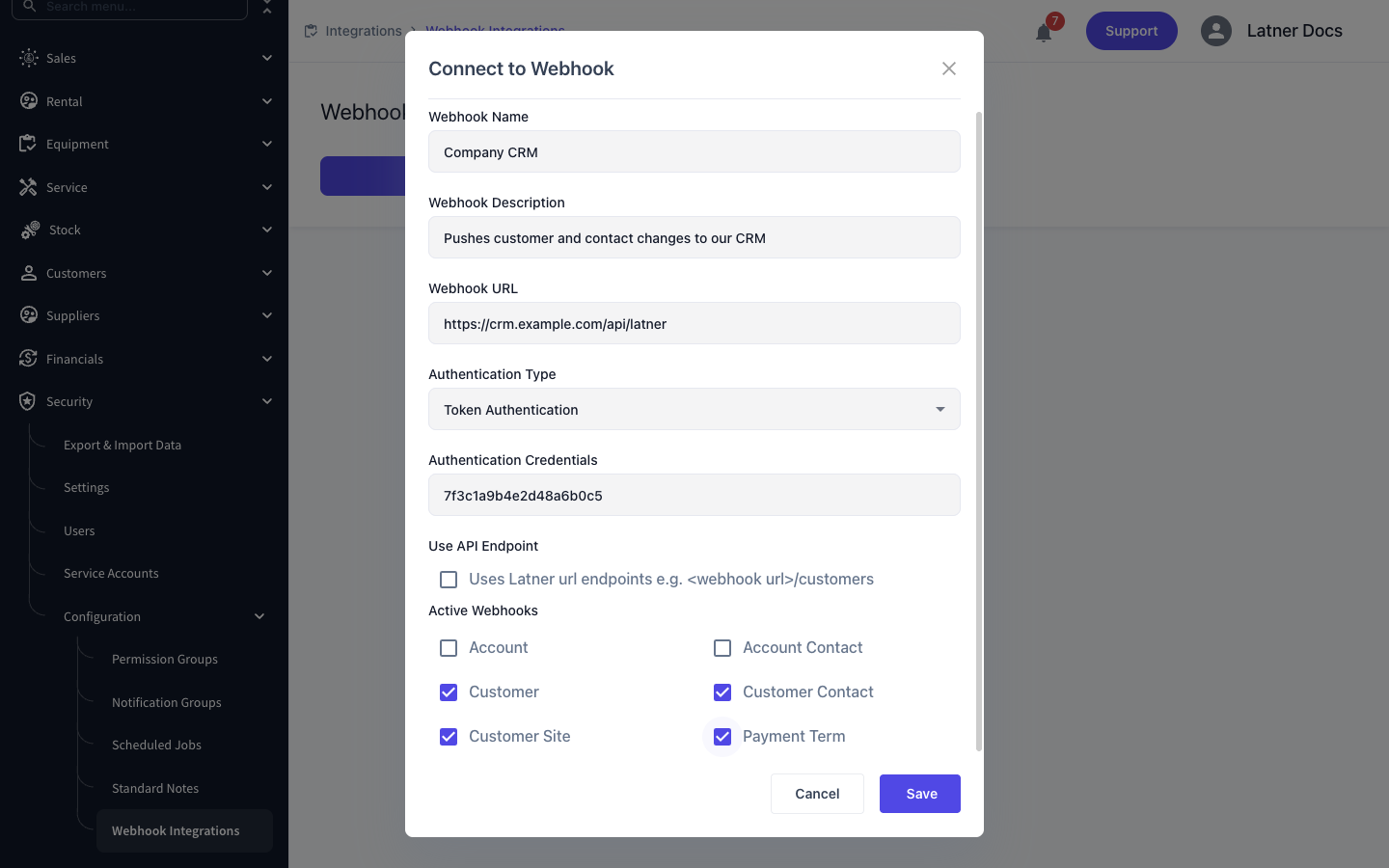Expand the Equipment menu chevron
The width and height of the screenshot is (1389, 868).
coord(267,144)
